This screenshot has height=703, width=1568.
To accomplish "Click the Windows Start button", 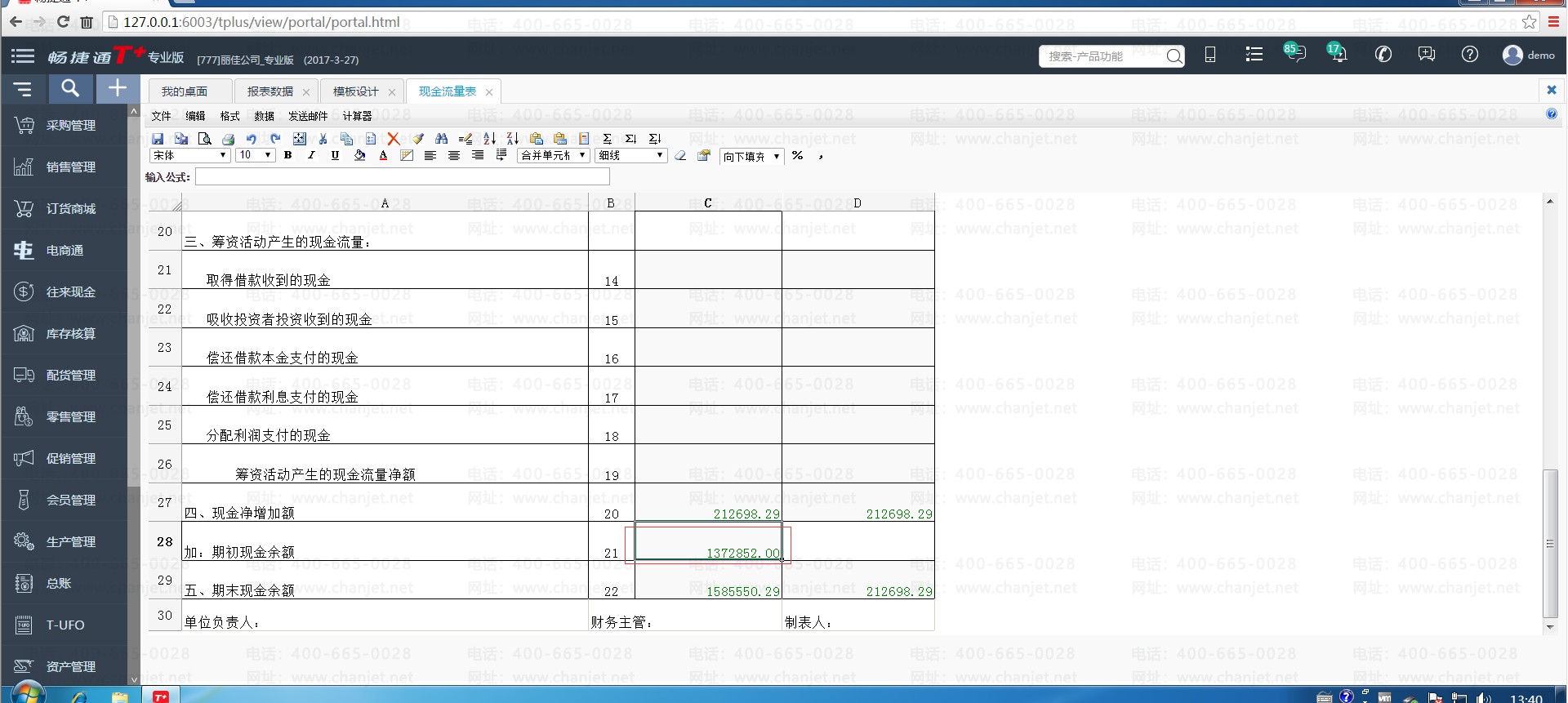I will (27, 695).
